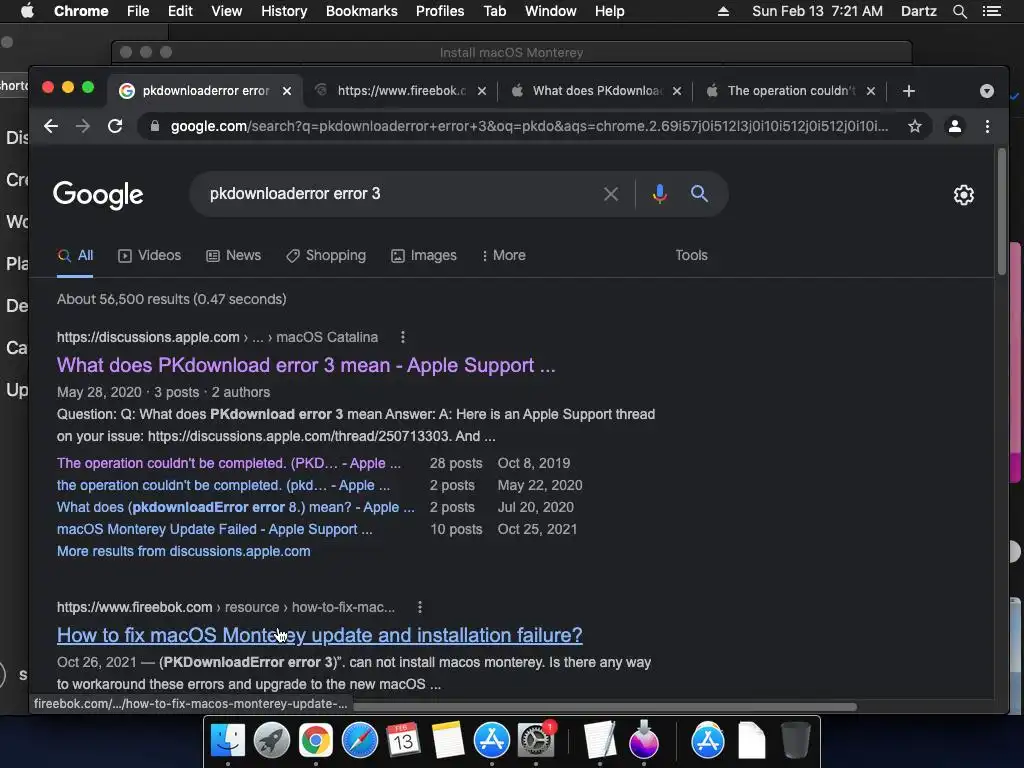The height and width of the screenshot is (768, 1024).
Task: Open Google quick settings gear
Action: coord(964,195)
